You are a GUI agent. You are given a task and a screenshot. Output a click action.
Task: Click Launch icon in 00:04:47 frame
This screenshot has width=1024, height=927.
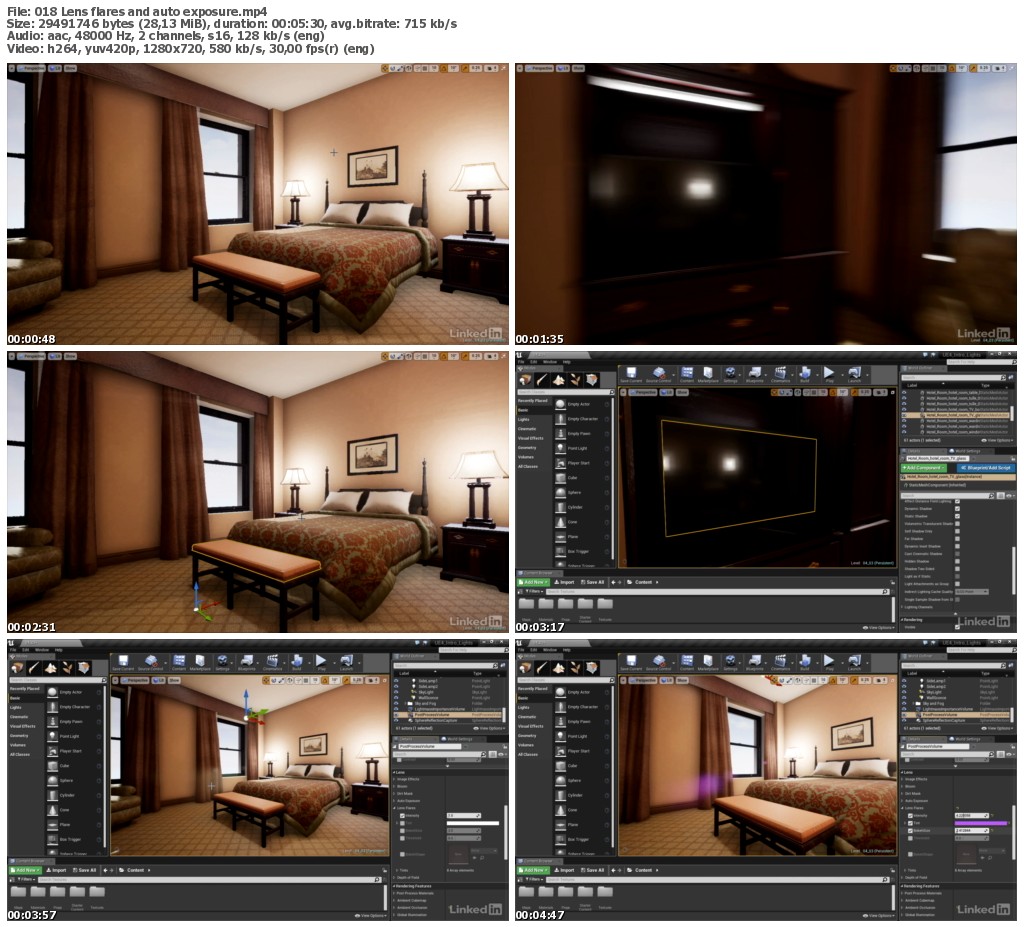tap(854, 662)
